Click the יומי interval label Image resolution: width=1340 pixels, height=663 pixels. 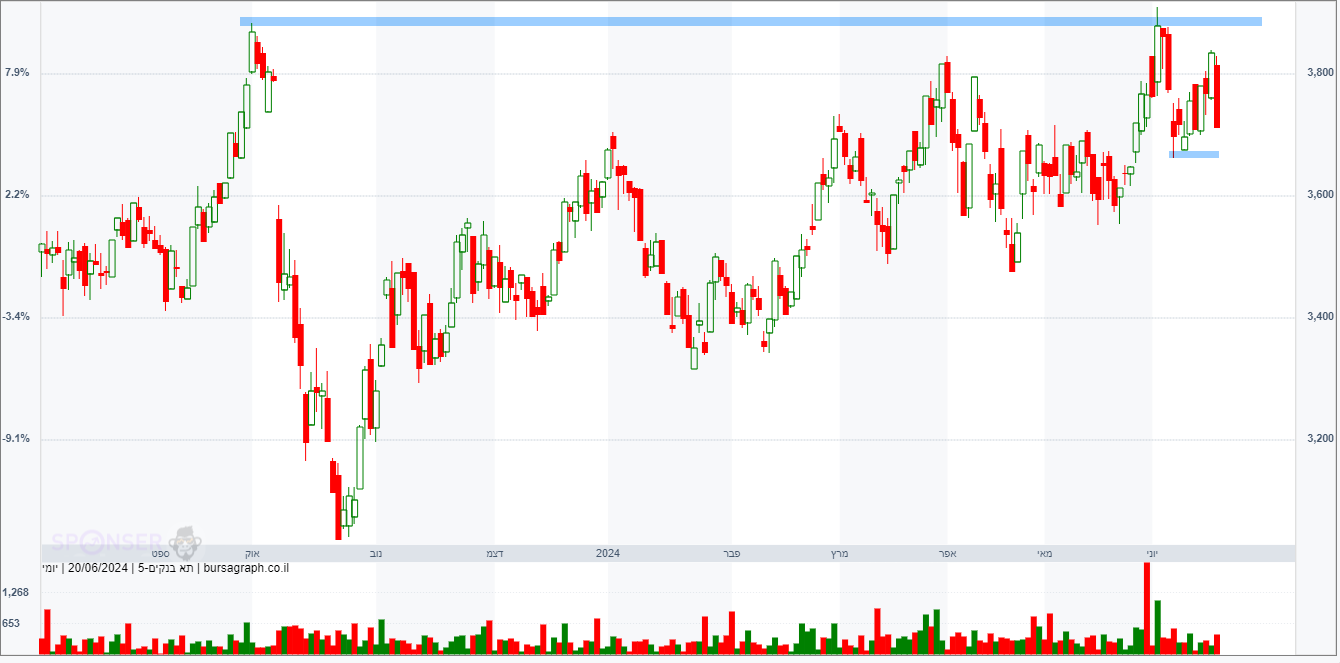pyautogui.click(x=49, y=569)
